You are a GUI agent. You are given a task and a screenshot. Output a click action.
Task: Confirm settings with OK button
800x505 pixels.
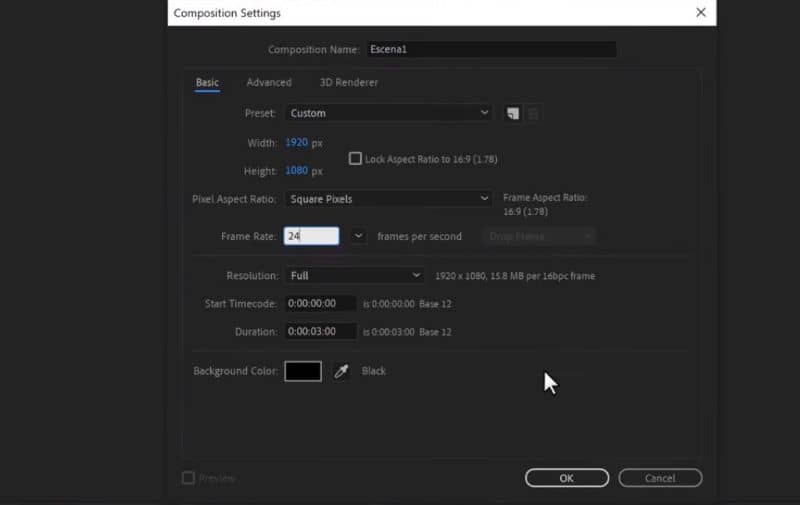pyautogui.click(x=567, y=478)
